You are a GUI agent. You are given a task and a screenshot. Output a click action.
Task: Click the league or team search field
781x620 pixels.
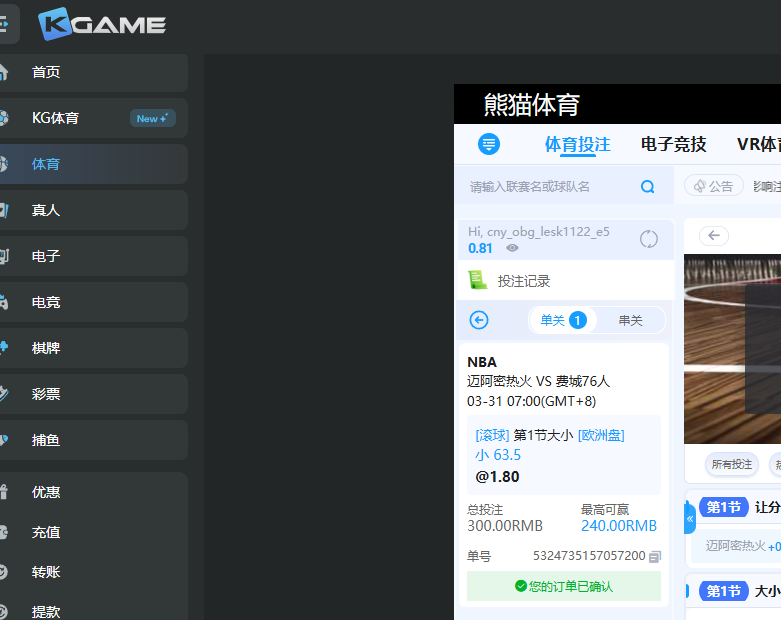[x=550, y=187]
